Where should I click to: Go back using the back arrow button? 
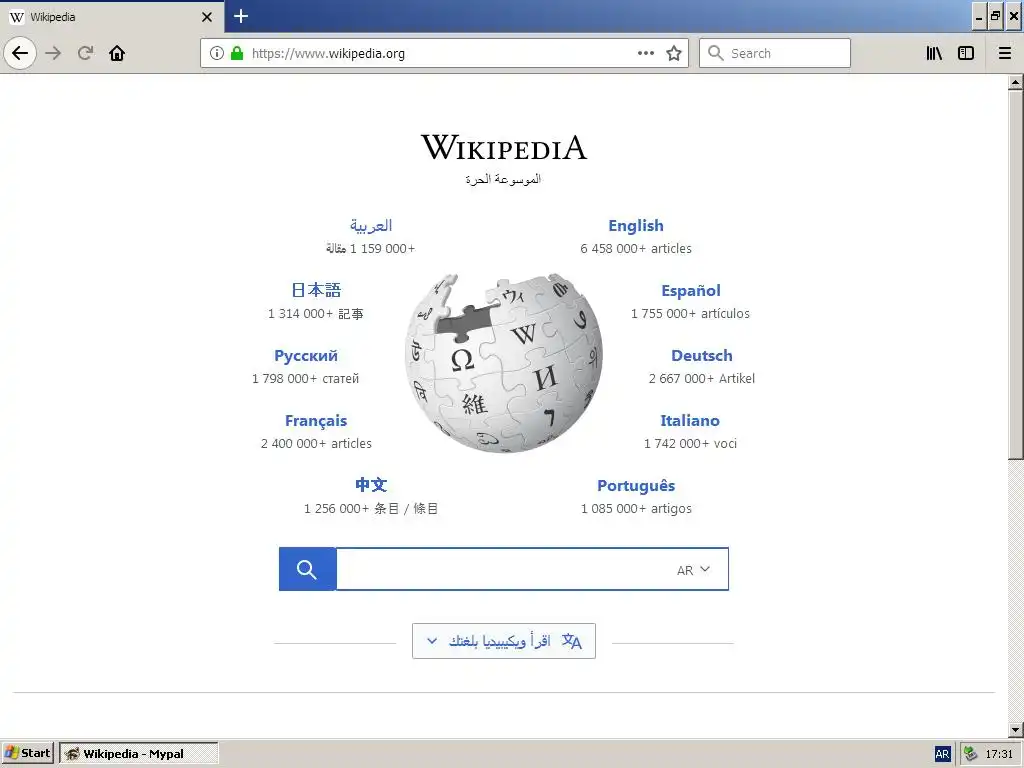point(20,53)
